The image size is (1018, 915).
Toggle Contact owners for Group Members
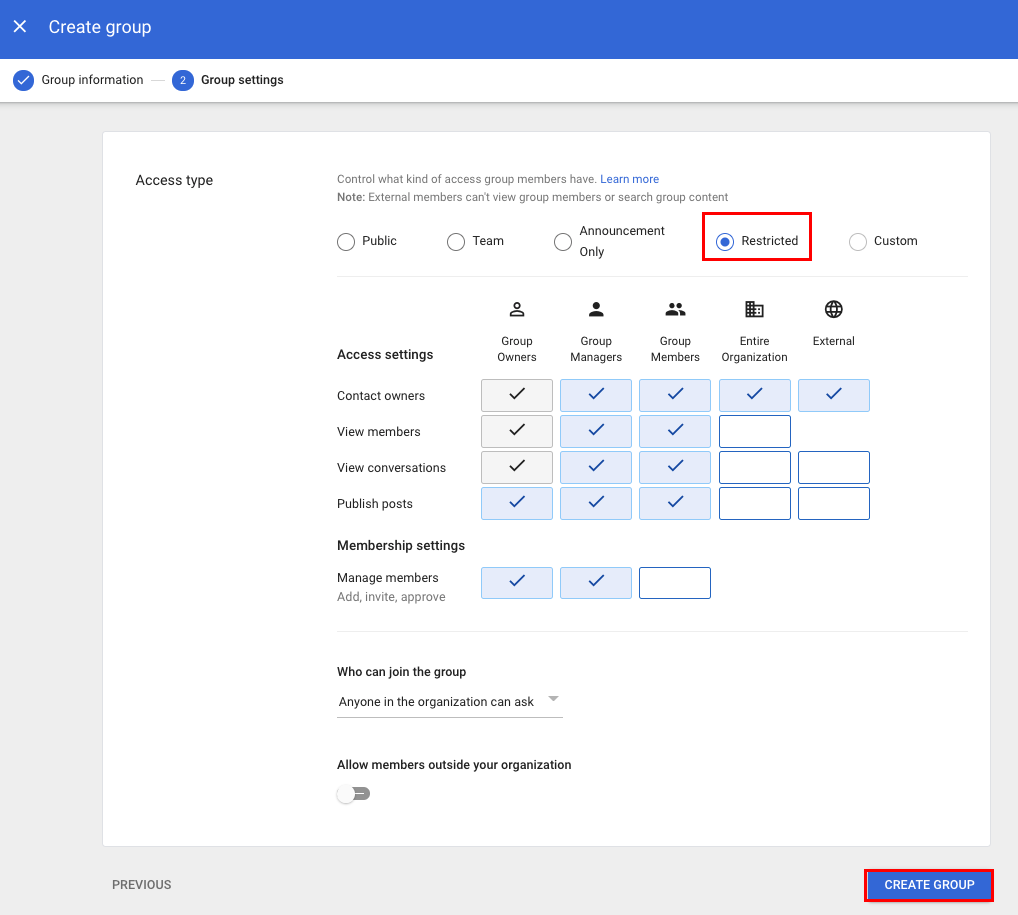coord(675,395)
